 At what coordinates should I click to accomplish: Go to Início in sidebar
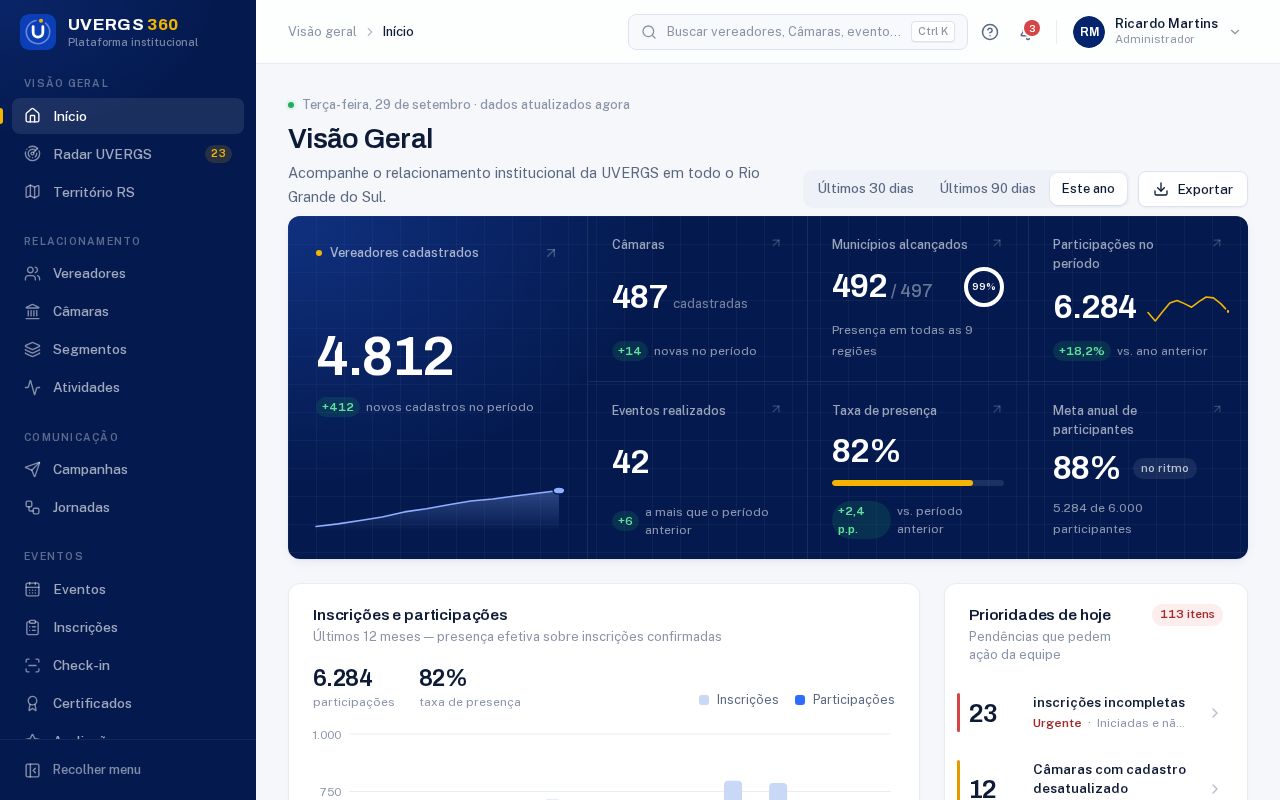128,116
